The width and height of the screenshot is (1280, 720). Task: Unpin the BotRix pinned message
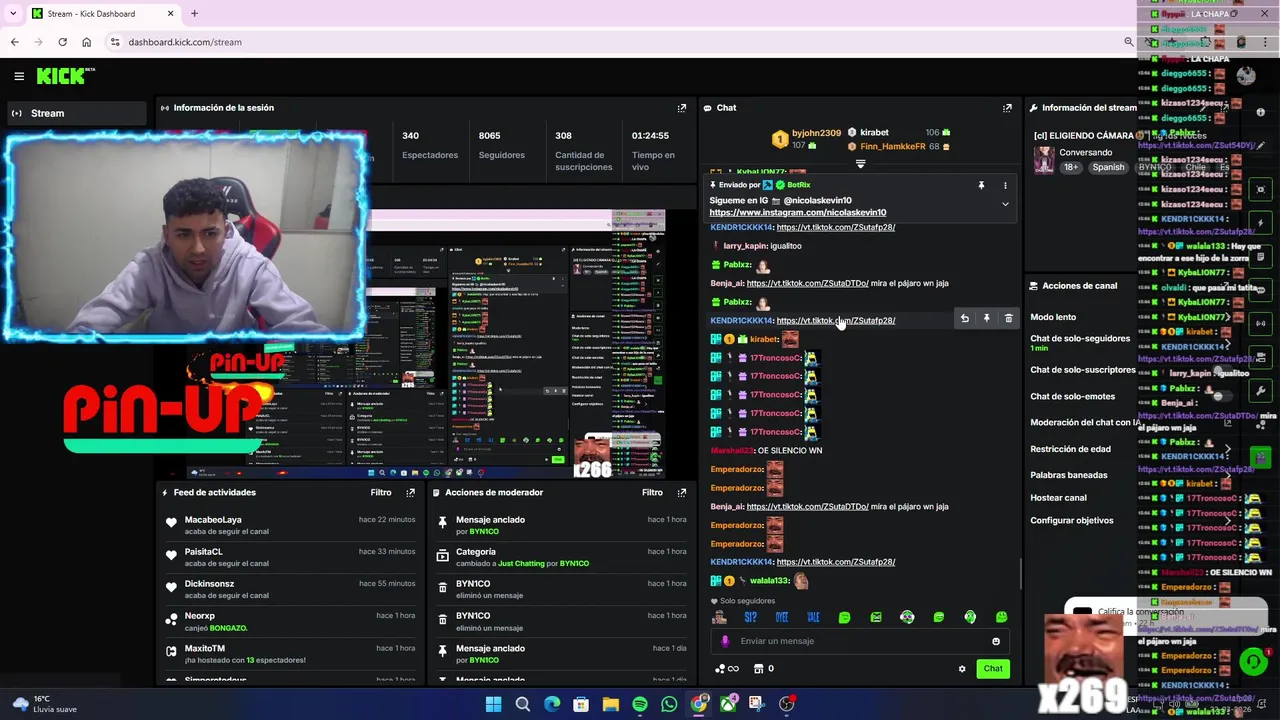[x=981, y=185]
